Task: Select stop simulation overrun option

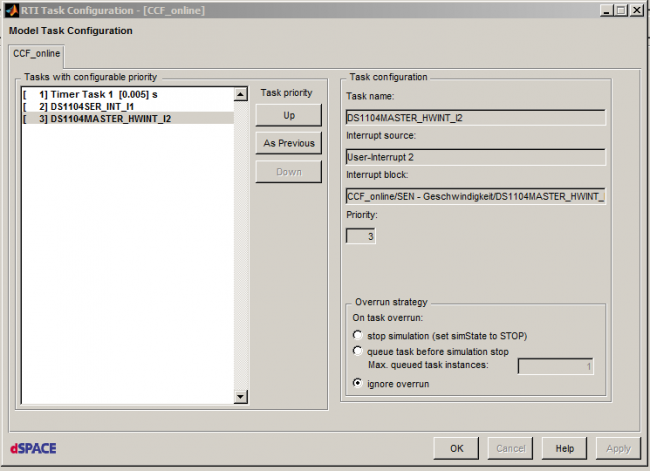Action: tap(359, 335)
